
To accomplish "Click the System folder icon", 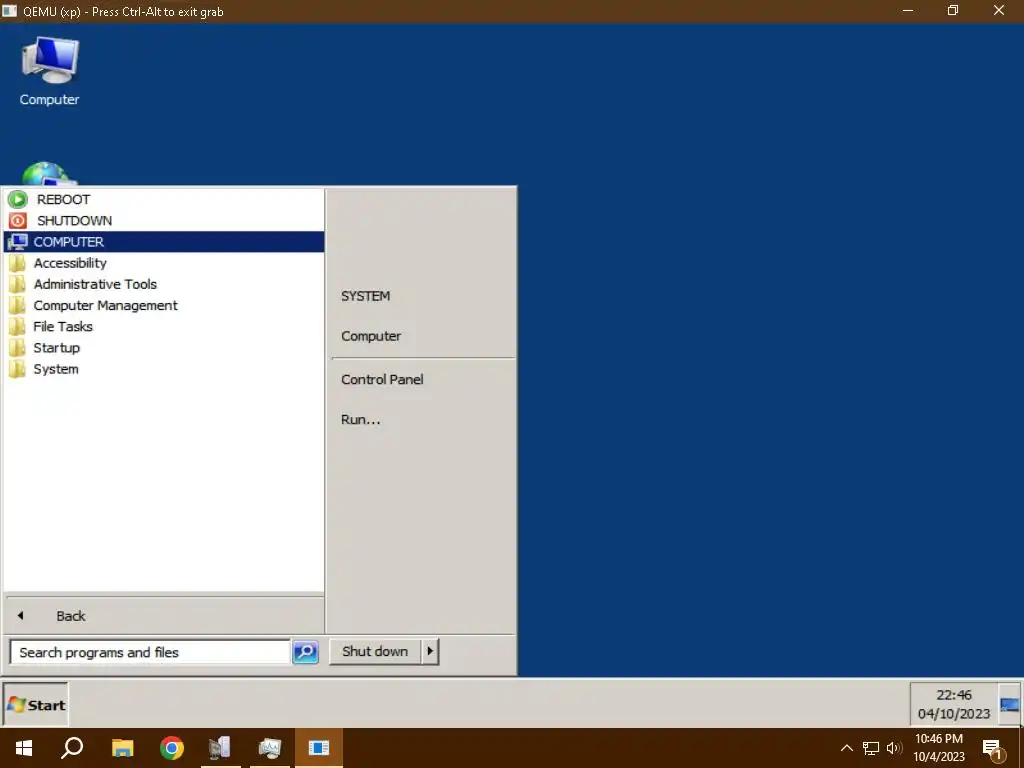I will click(18, 369).
